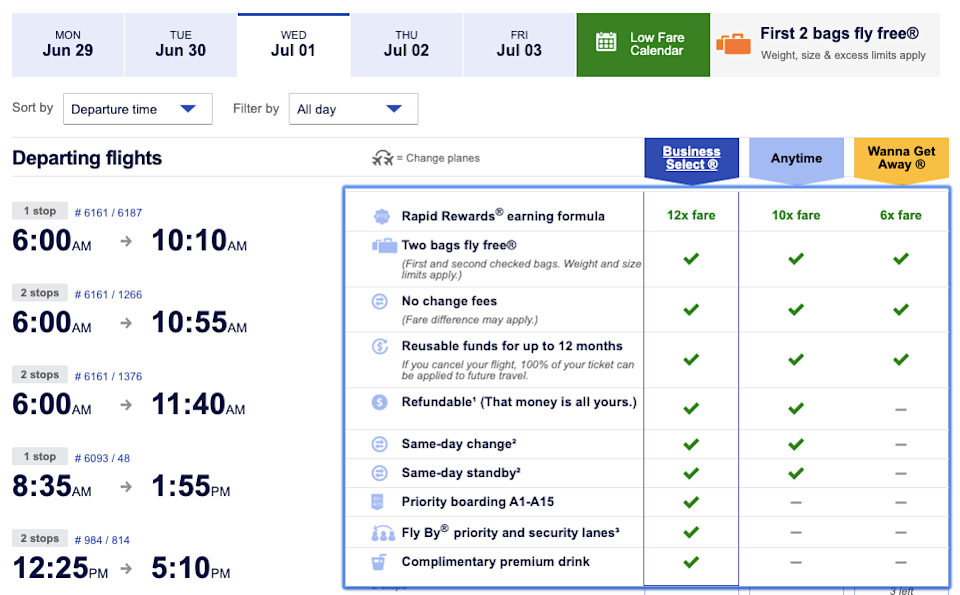Click the 2 stops badge arriving 11:40AM

pos(40,375)
